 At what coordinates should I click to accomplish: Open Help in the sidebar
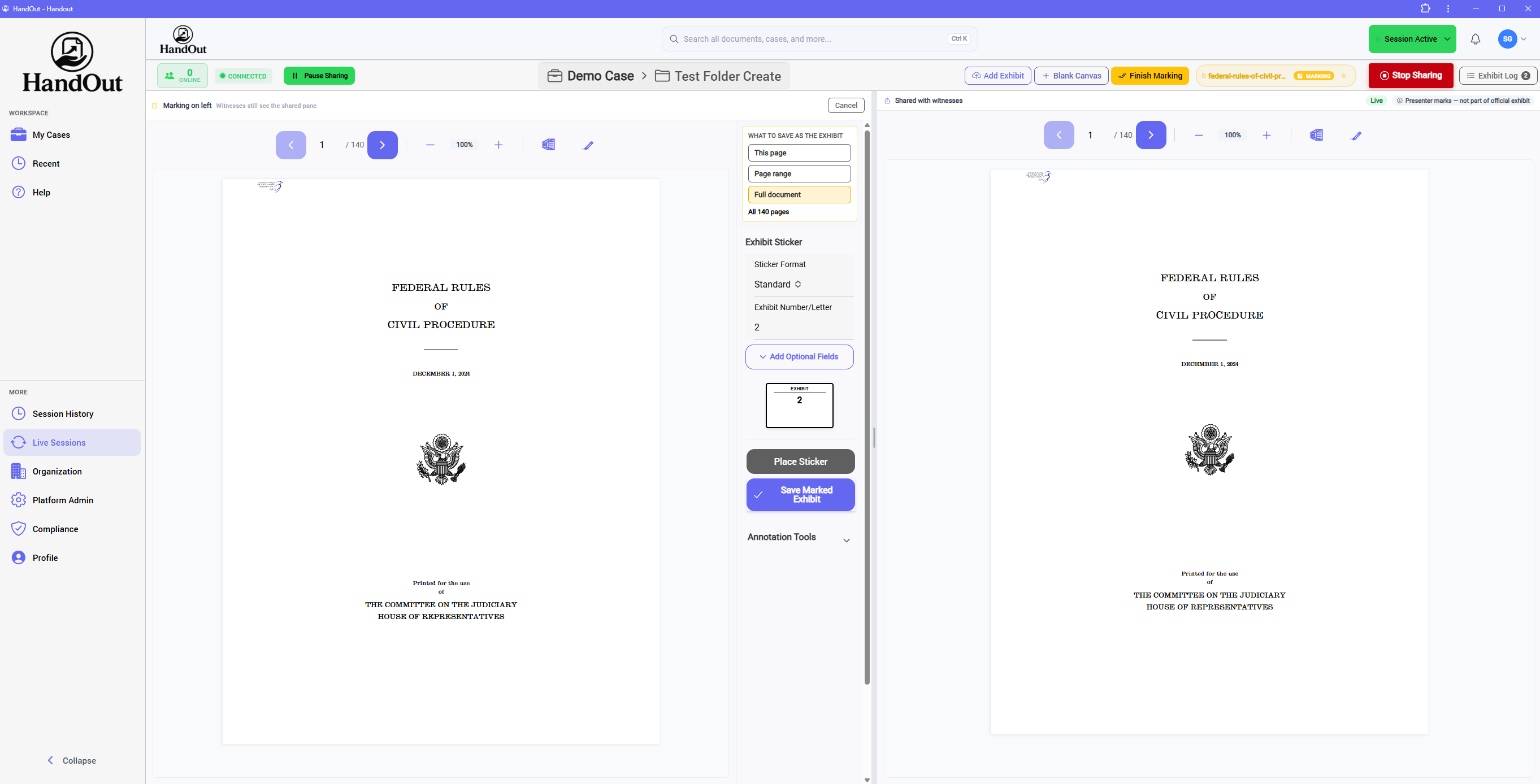pyautogui.click(x=72, y=192)
